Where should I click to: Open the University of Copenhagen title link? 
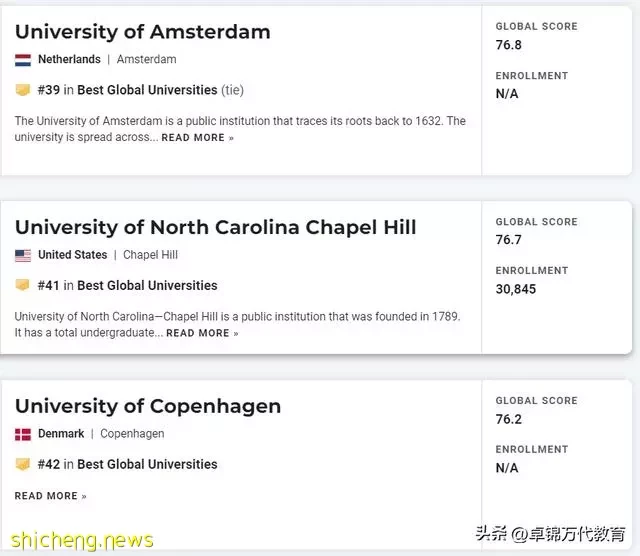(x=148, y=406)
